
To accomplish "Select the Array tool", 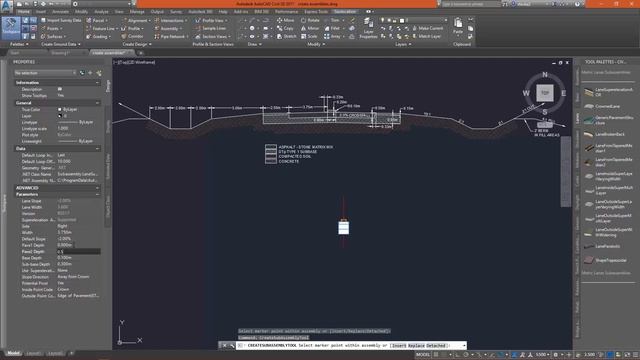I will point(333,37).
